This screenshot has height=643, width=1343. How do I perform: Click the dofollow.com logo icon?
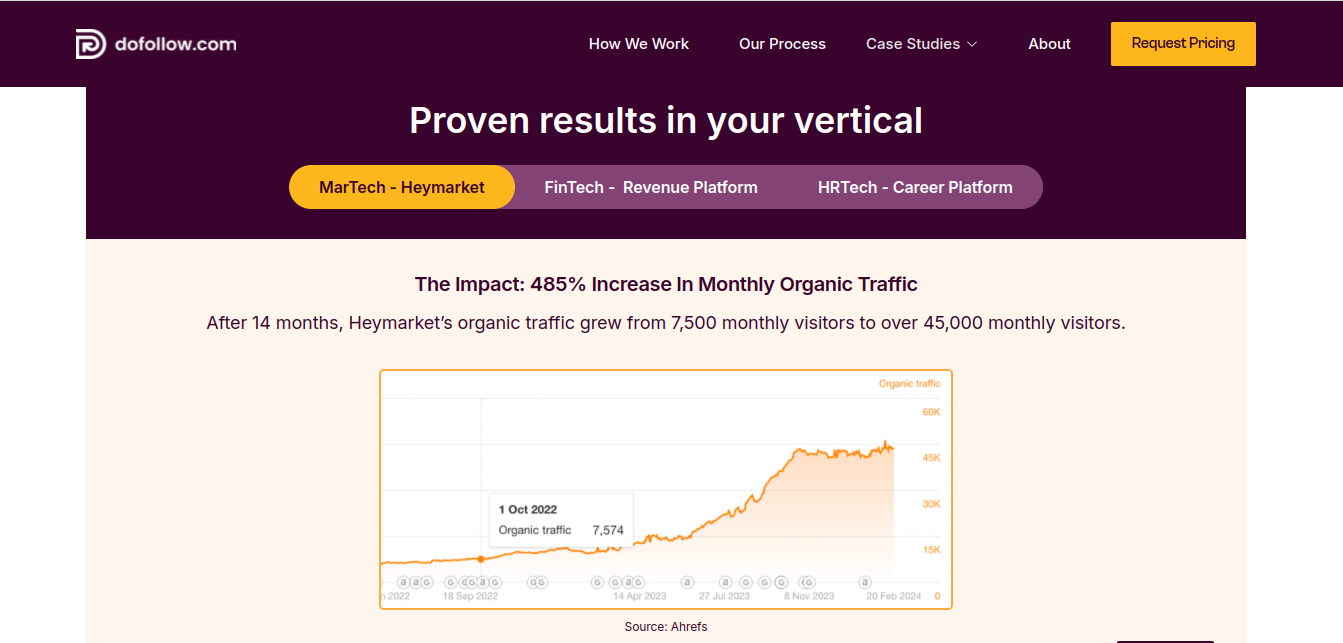pyautogui.click(x=91, y=44)
